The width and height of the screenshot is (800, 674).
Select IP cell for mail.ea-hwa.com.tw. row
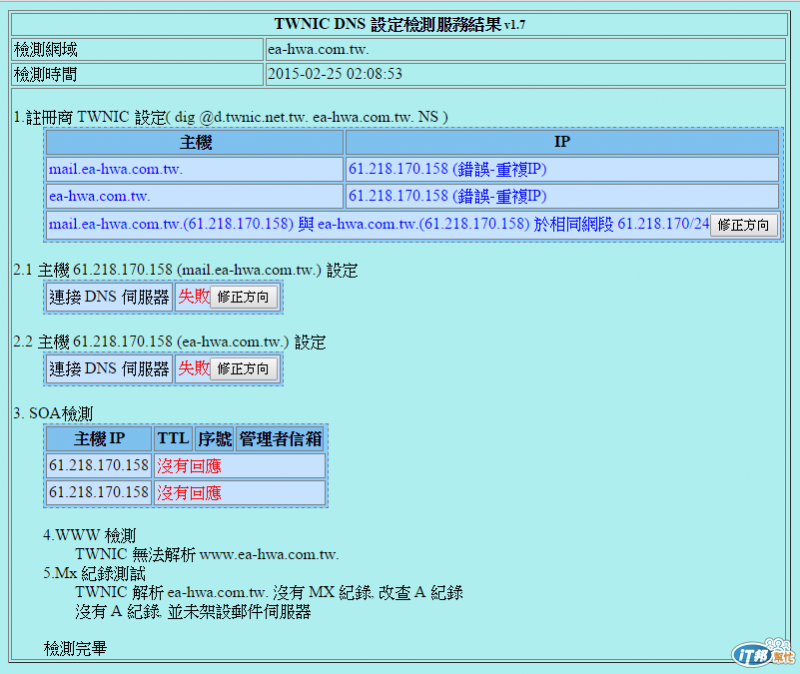[x=562, y=169]
